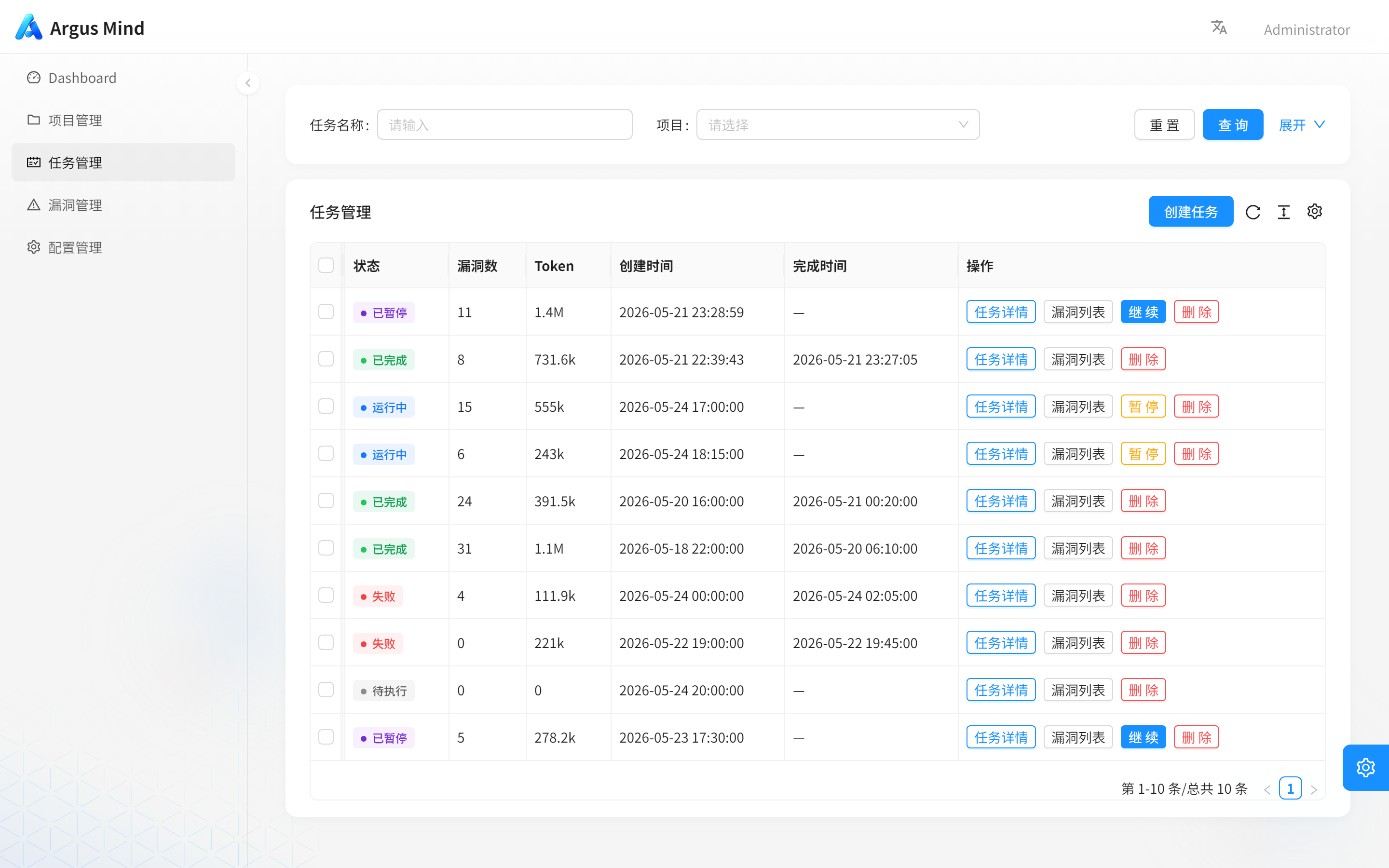Click the folder icon beside 项目管理

click(34, 120)
